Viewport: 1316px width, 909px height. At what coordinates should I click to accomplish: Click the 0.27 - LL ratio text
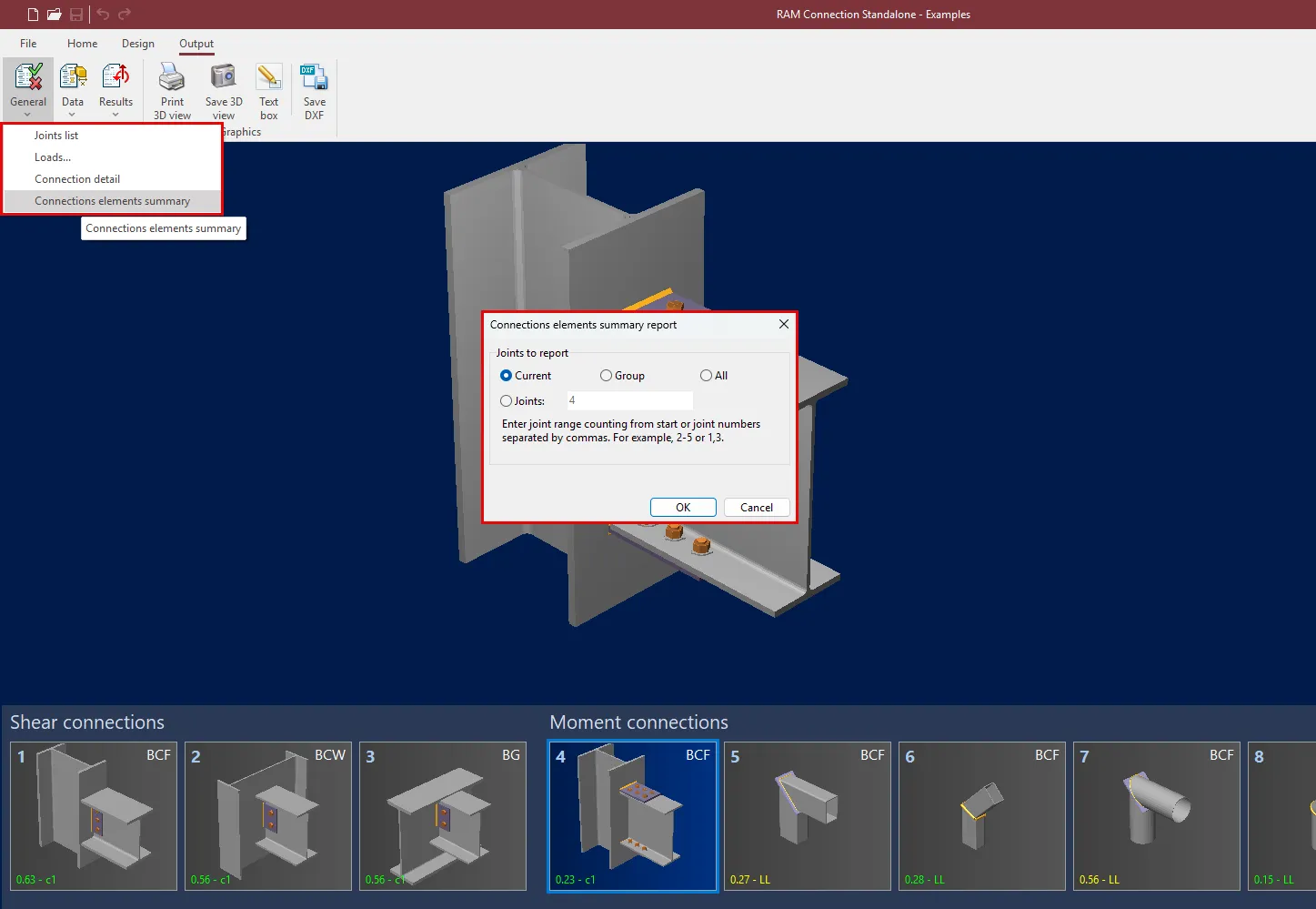pyautogui.click(x=750, y=880)
